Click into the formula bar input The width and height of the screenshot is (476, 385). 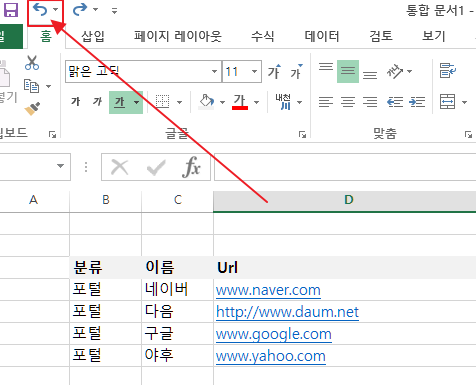pos(345,167)
